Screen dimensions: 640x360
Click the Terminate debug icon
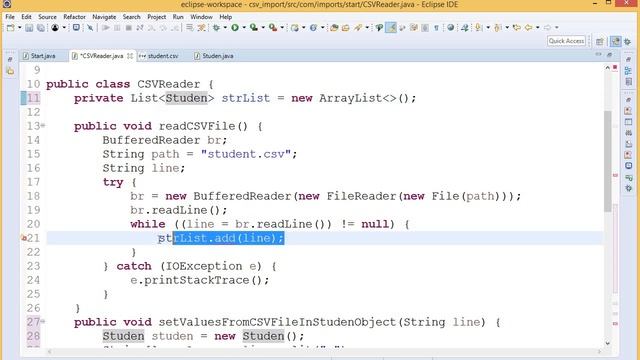pyautogui.click(x=129, y=28)
